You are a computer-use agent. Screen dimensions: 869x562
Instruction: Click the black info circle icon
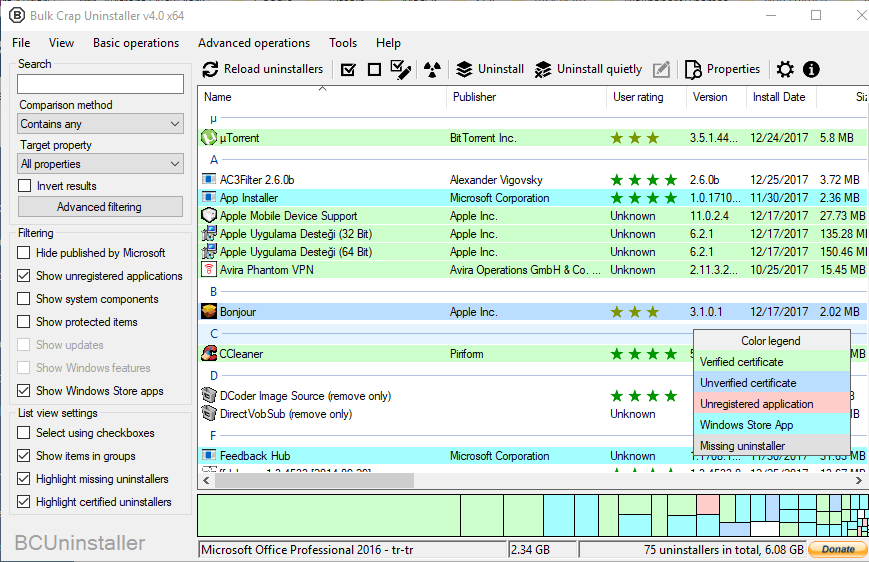(x=811, y=69)
